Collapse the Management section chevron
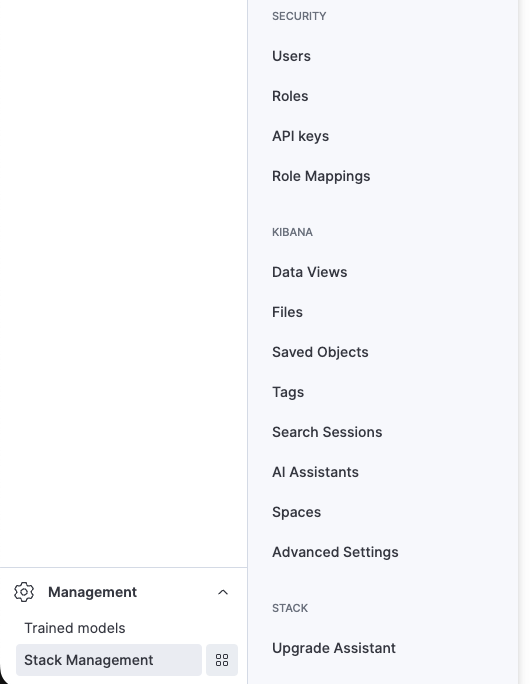The width and height of the screenshot is (532, 684). (x=223, y=592)
